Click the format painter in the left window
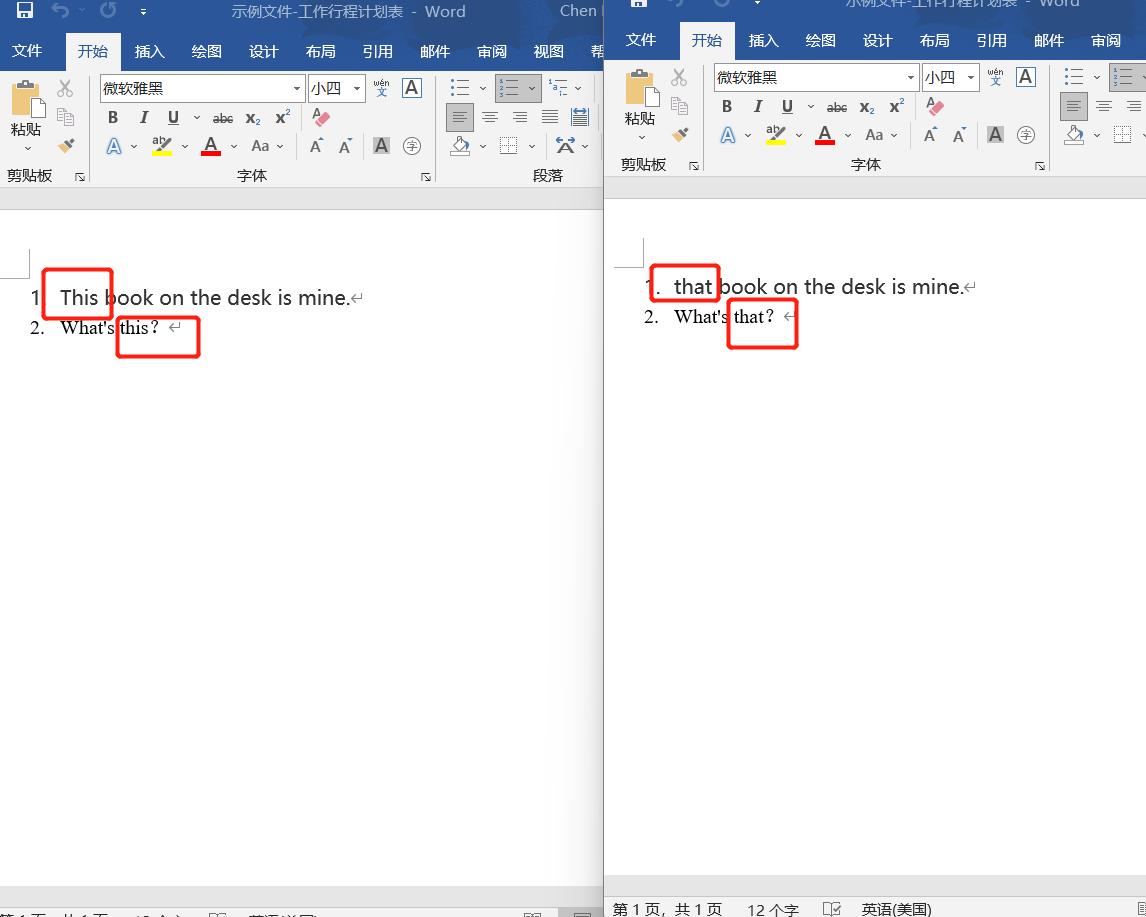The image size is (1146, 917). pyautogui.click(x=66, y=146)
